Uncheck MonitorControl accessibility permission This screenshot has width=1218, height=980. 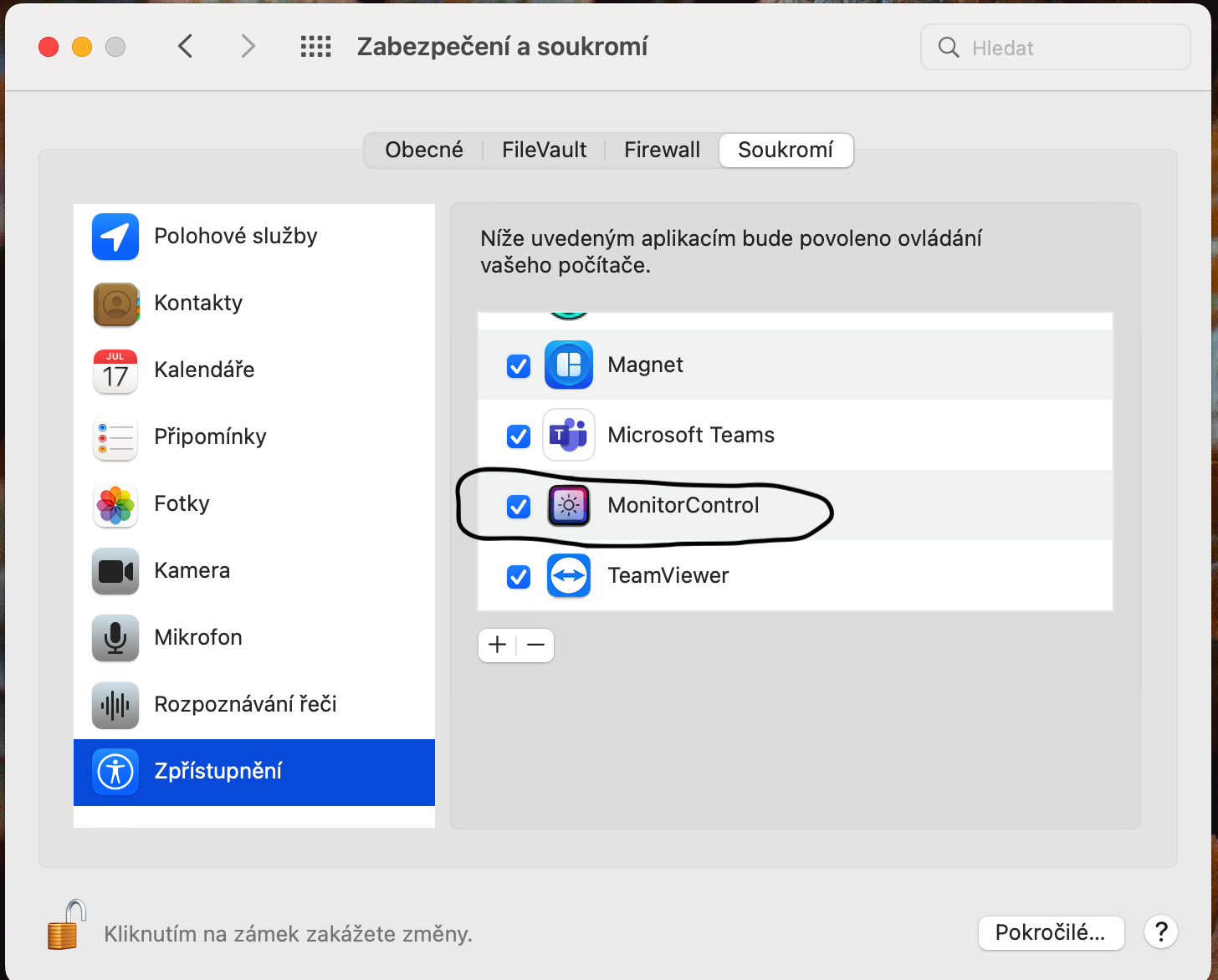pyautogui.click(x=519, y=507)
